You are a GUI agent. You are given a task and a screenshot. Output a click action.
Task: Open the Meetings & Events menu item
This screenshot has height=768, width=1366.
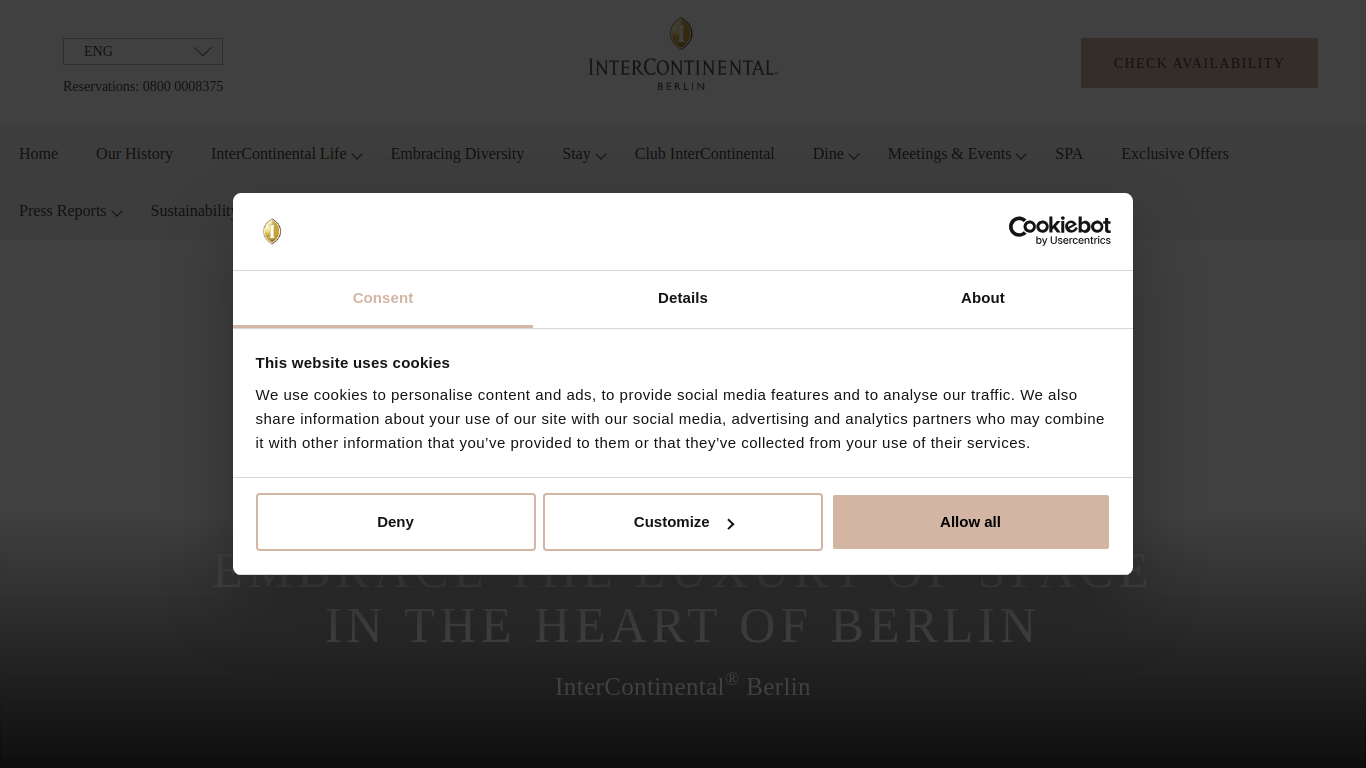(x=949, y=154)
